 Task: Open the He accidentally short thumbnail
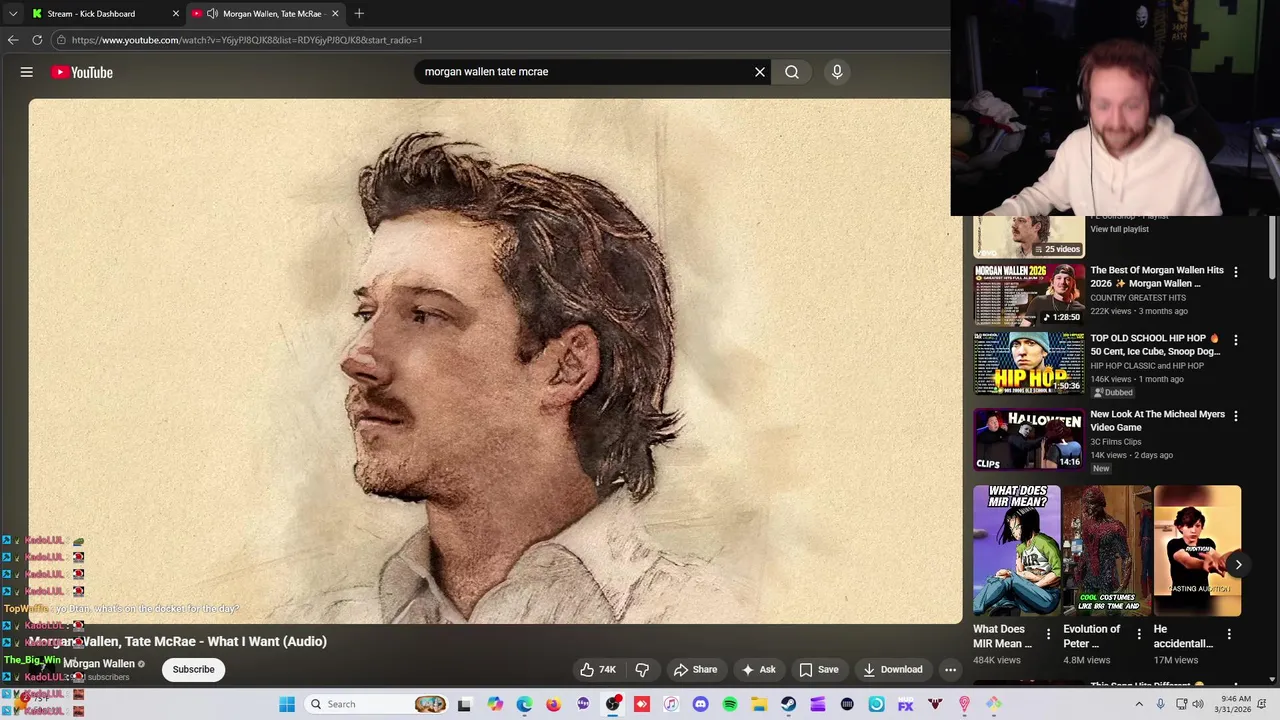tap(1197, 551)
